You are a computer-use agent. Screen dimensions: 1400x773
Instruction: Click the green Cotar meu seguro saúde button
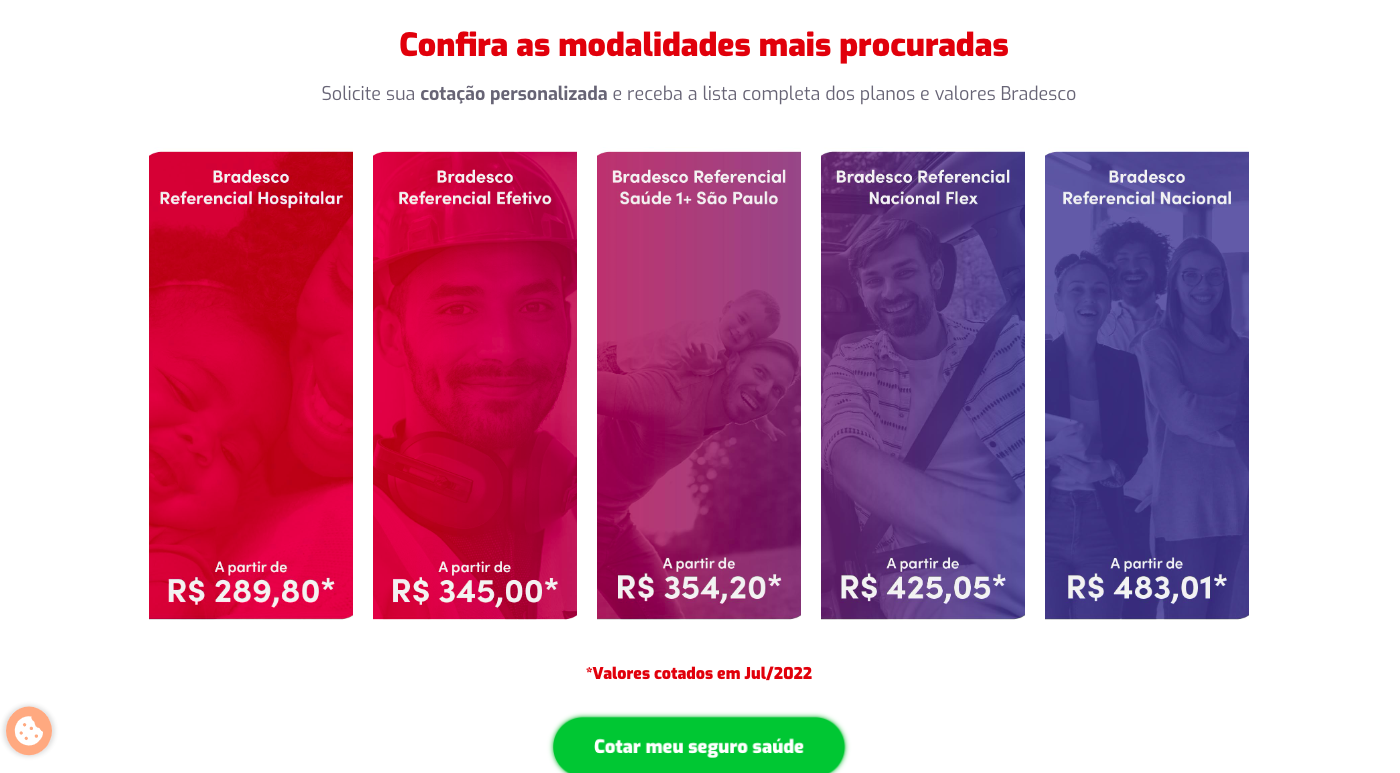coord(698,746)
